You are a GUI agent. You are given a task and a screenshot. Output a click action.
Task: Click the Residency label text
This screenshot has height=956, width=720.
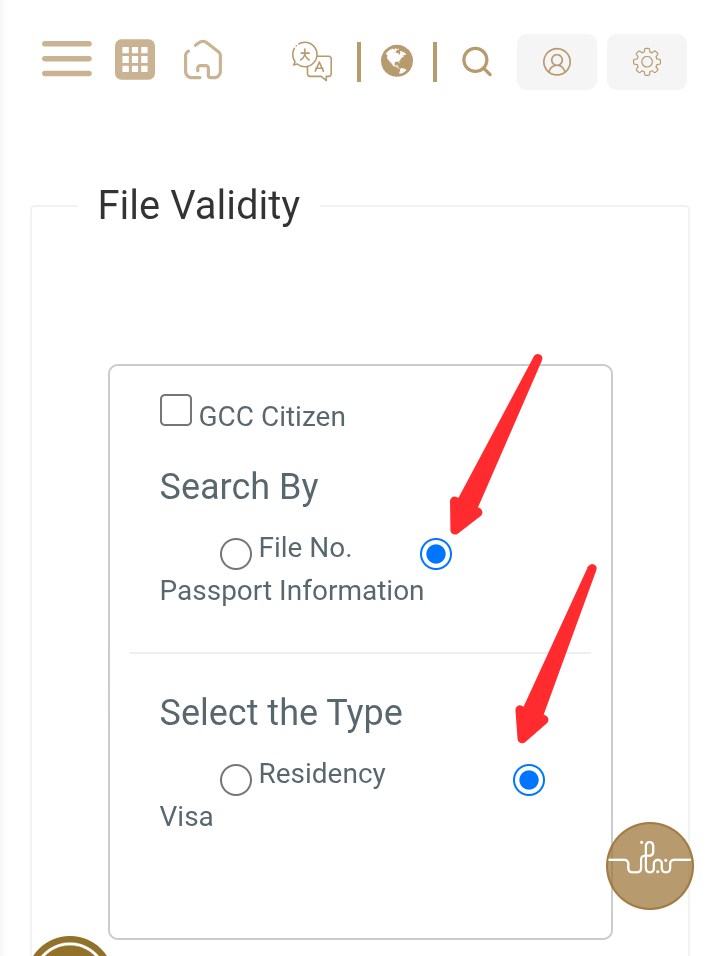(x=322, y=774)
